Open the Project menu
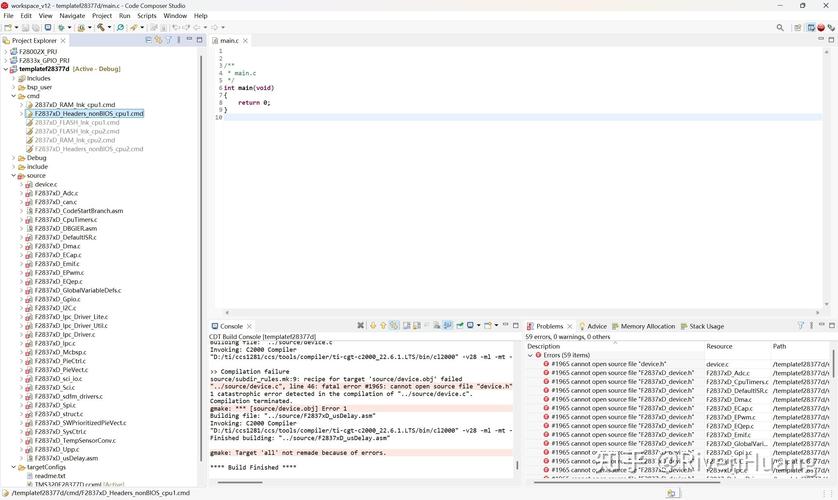The image size is (838, 500). (x=102, y=16)
